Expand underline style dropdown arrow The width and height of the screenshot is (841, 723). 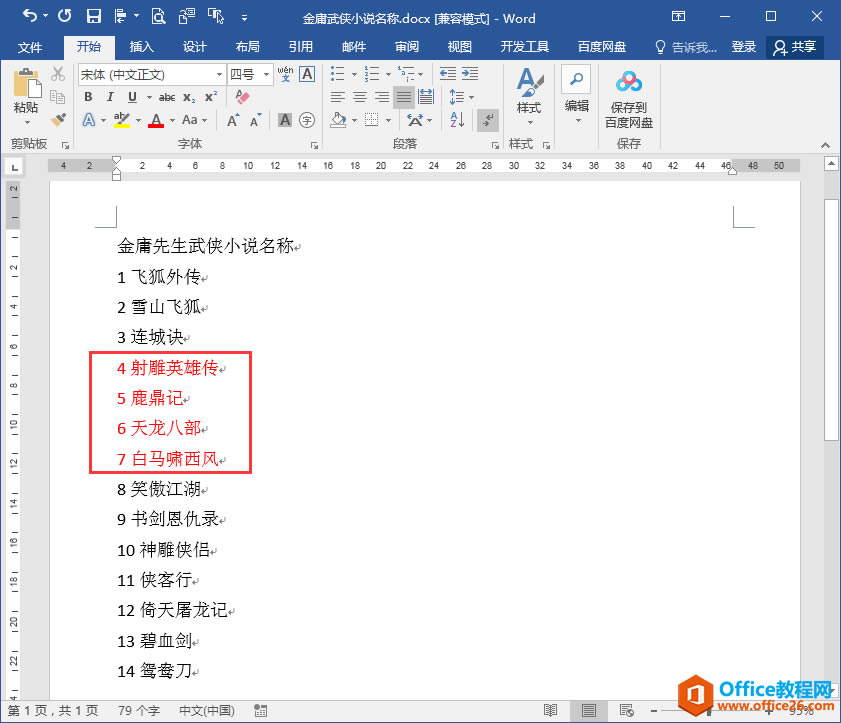point(149,97)
